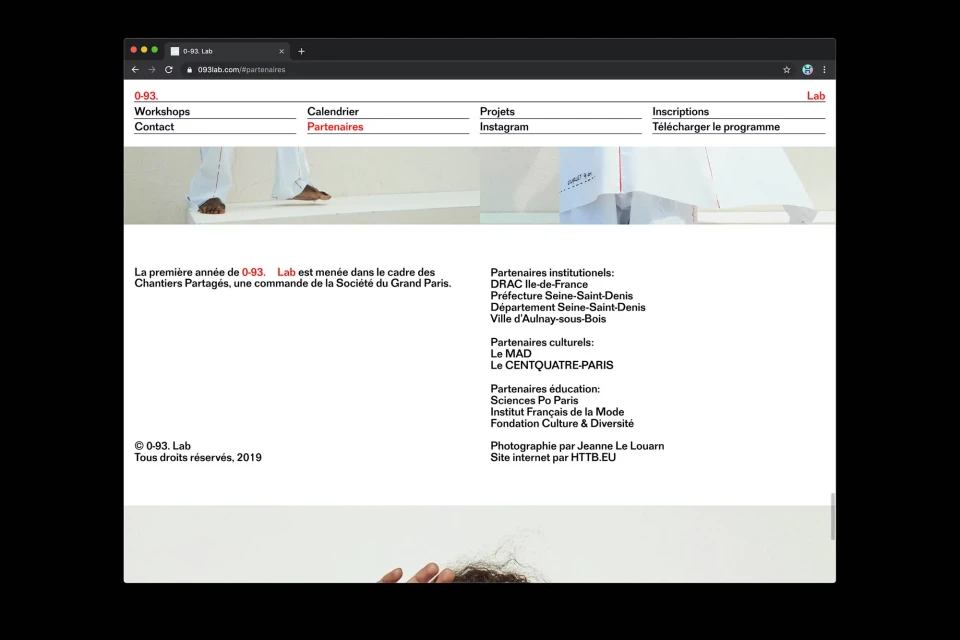The image size is (960, 640).
Task: Navigate to Inscriptions
Action: pyautogui.click(x=680, y=112)
